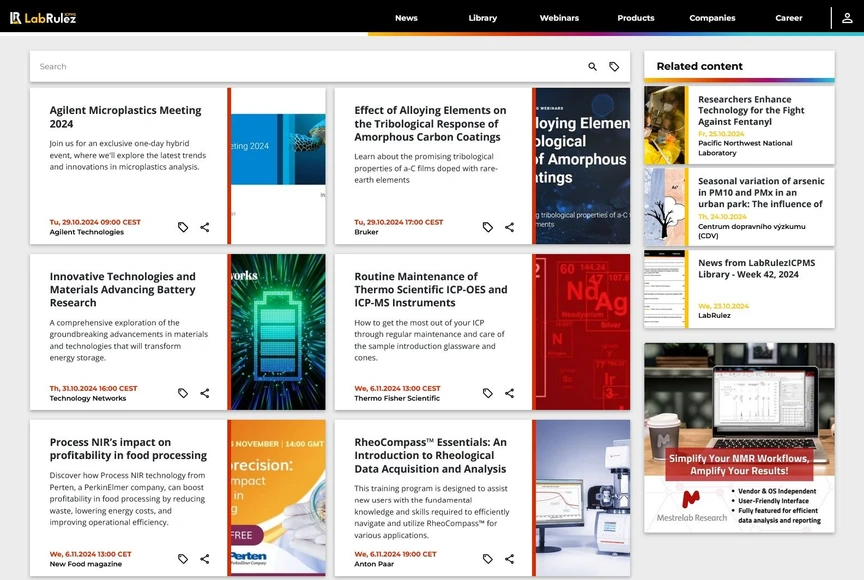This screenshot has width=864, height=580.
Task: Open the Library menu
Action: [x=483, y=18]
